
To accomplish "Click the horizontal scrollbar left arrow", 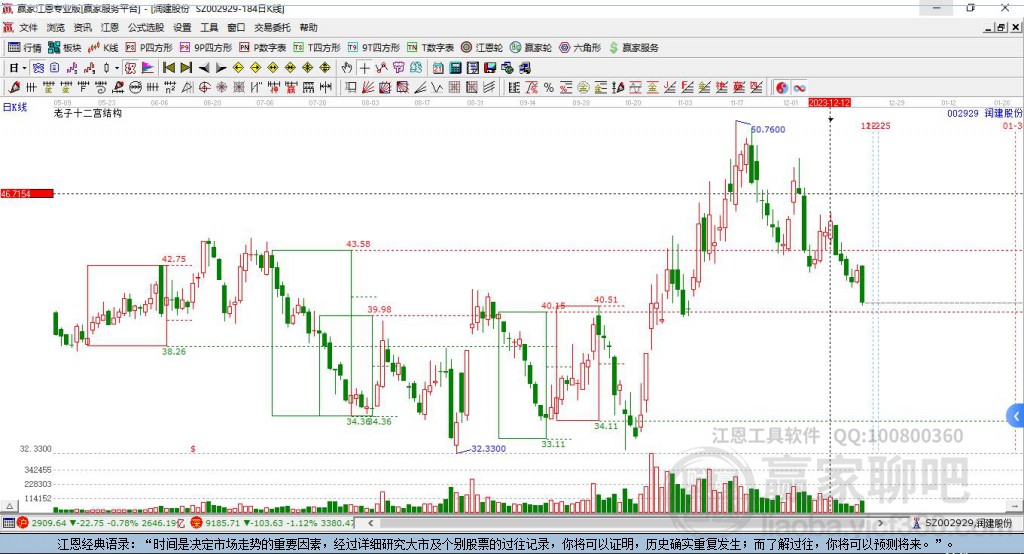I will click(370, 523).
